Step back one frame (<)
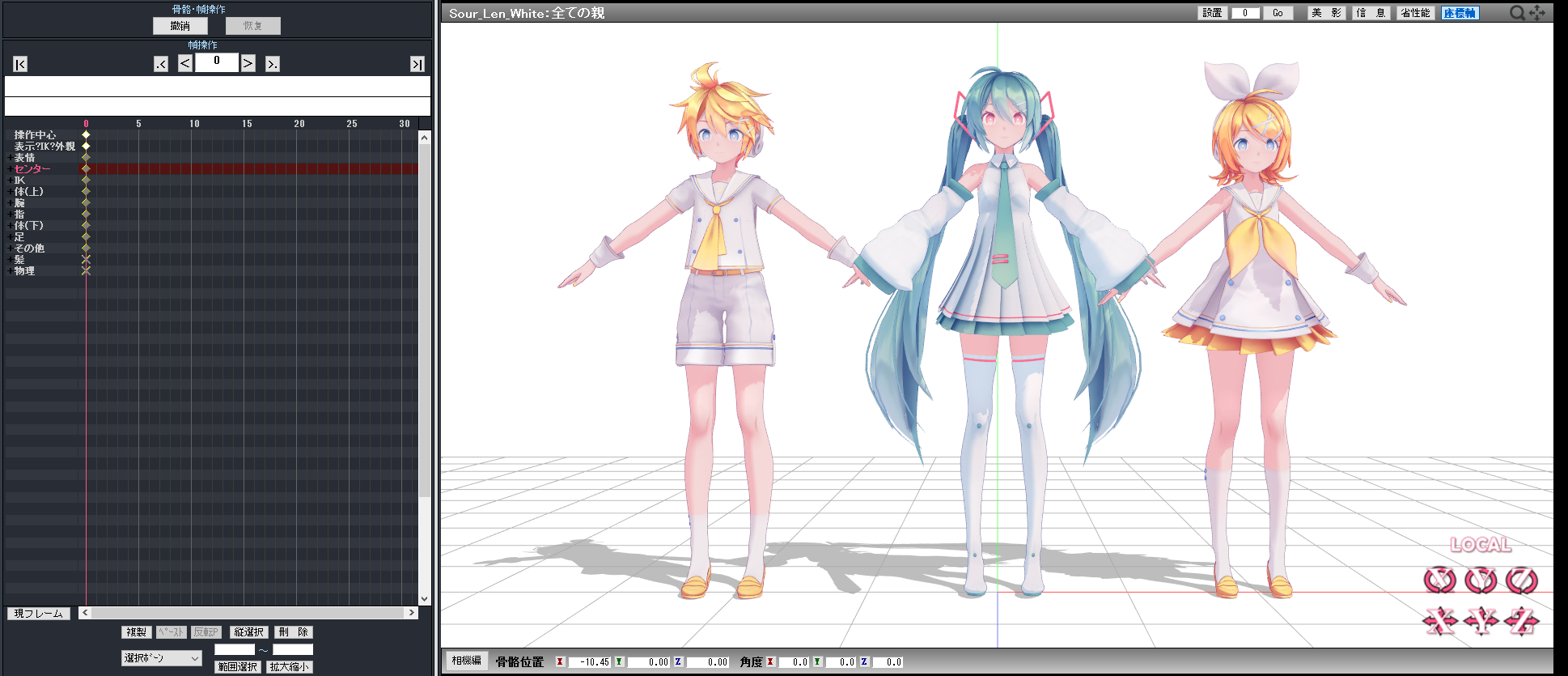This screenshot has height=676, width=1568. pos(185,63)
